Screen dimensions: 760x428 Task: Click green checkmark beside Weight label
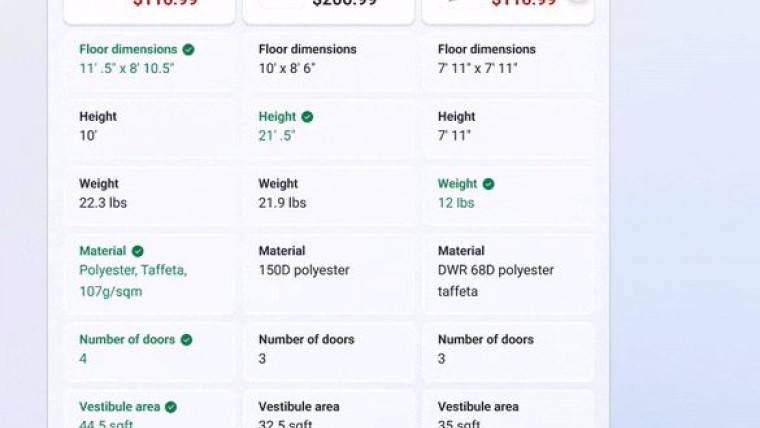point(489,184)
